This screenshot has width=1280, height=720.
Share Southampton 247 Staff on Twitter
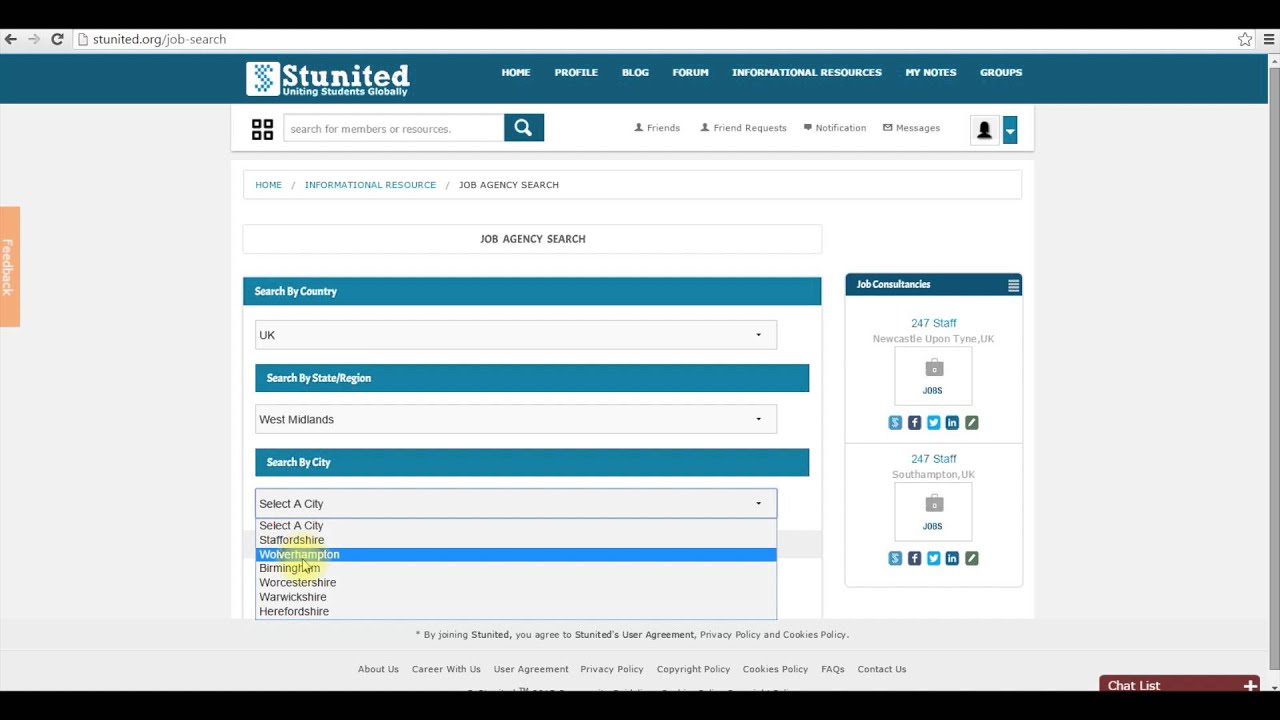[x=933, y=558]
